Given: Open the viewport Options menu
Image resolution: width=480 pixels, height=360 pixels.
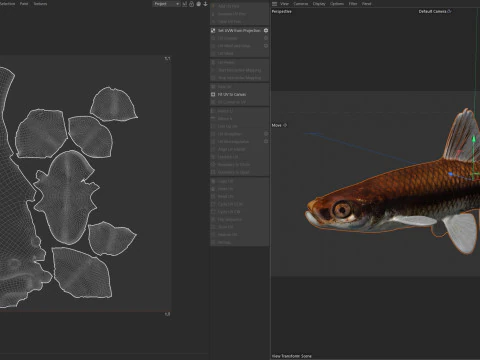Looking at the screenshot, I should [337, 4].
